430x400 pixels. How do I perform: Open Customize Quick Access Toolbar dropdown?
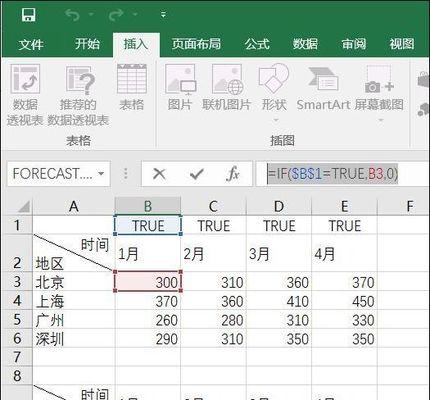(163, 15)
